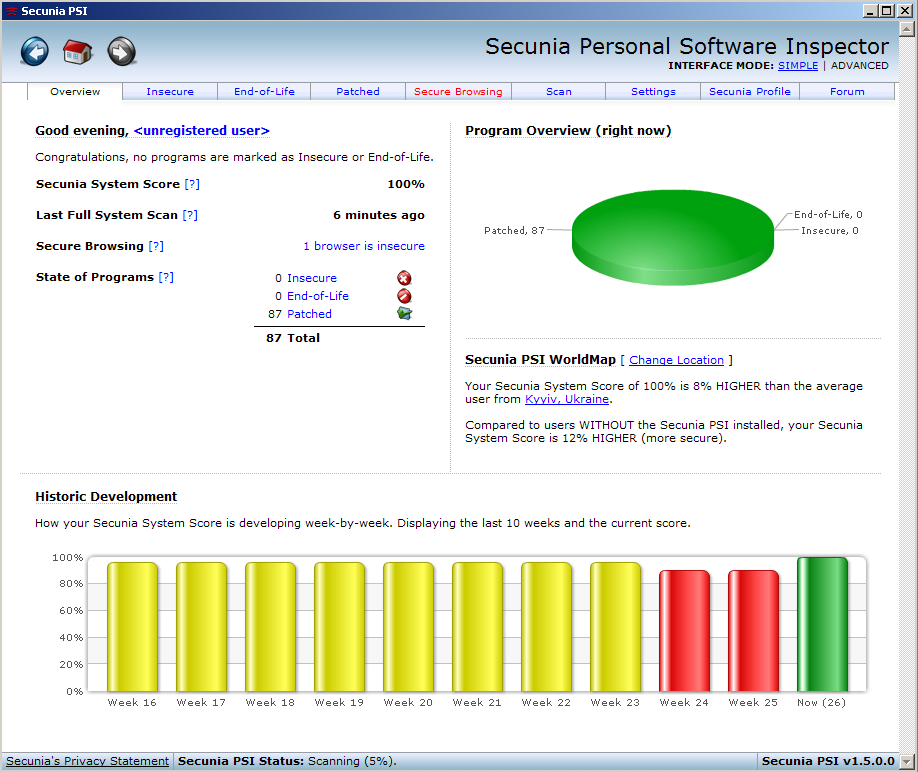Maximize the Secunia PSI window
Image resolution: width=918 pixels, height=772 pixels.
[x=886, y=11]
